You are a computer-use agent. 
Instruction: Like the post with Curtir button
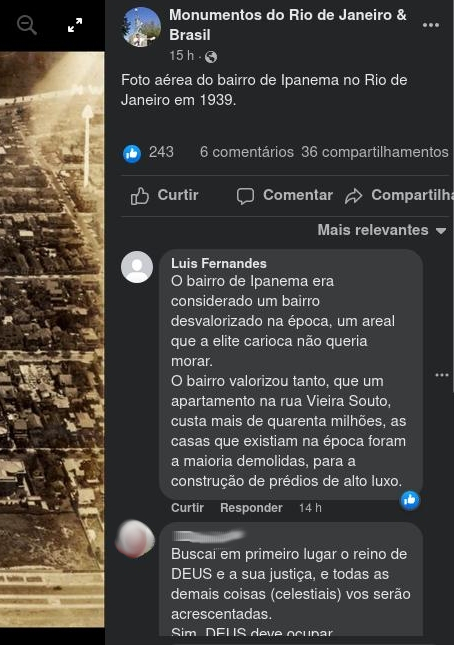pos(165,195)
